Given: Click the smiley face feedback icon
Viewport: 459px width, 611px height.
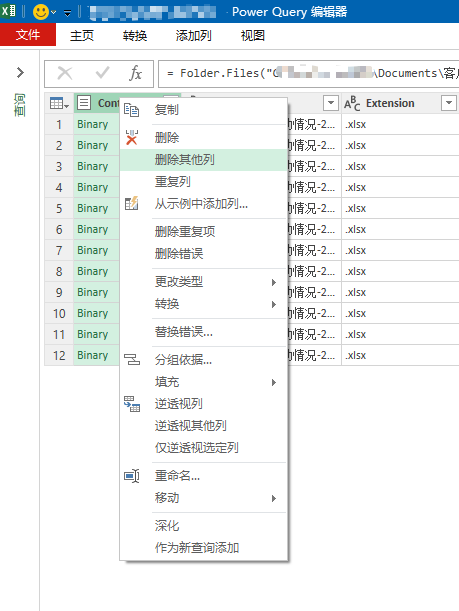Looking at the screenshot, I should [41, 12].
